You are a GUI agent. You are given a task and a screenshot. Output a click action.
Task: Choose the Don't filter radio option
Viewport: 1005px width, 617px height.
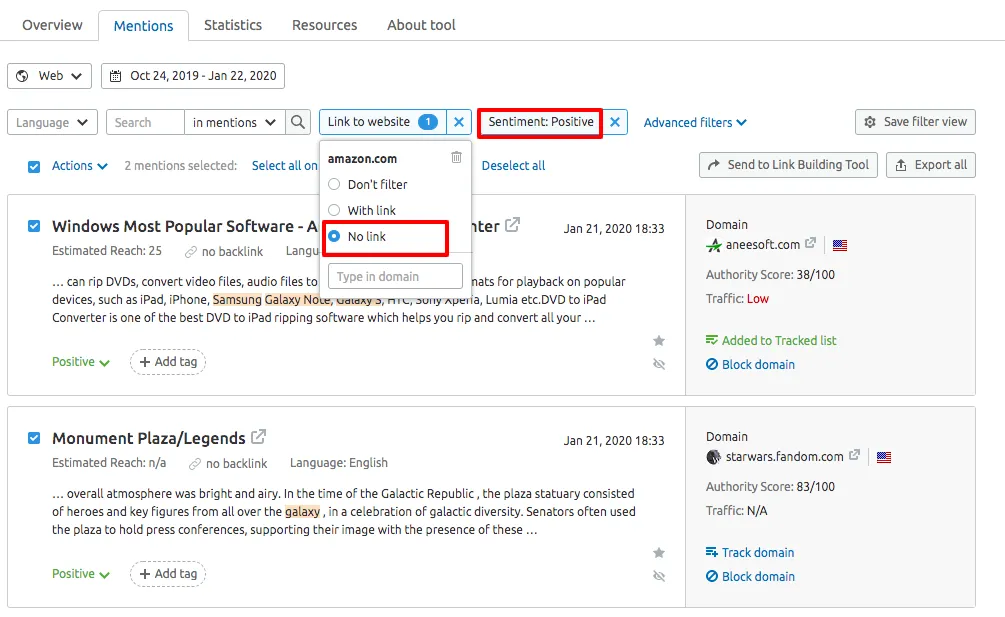pyautogui.click(x=335, y=184)
